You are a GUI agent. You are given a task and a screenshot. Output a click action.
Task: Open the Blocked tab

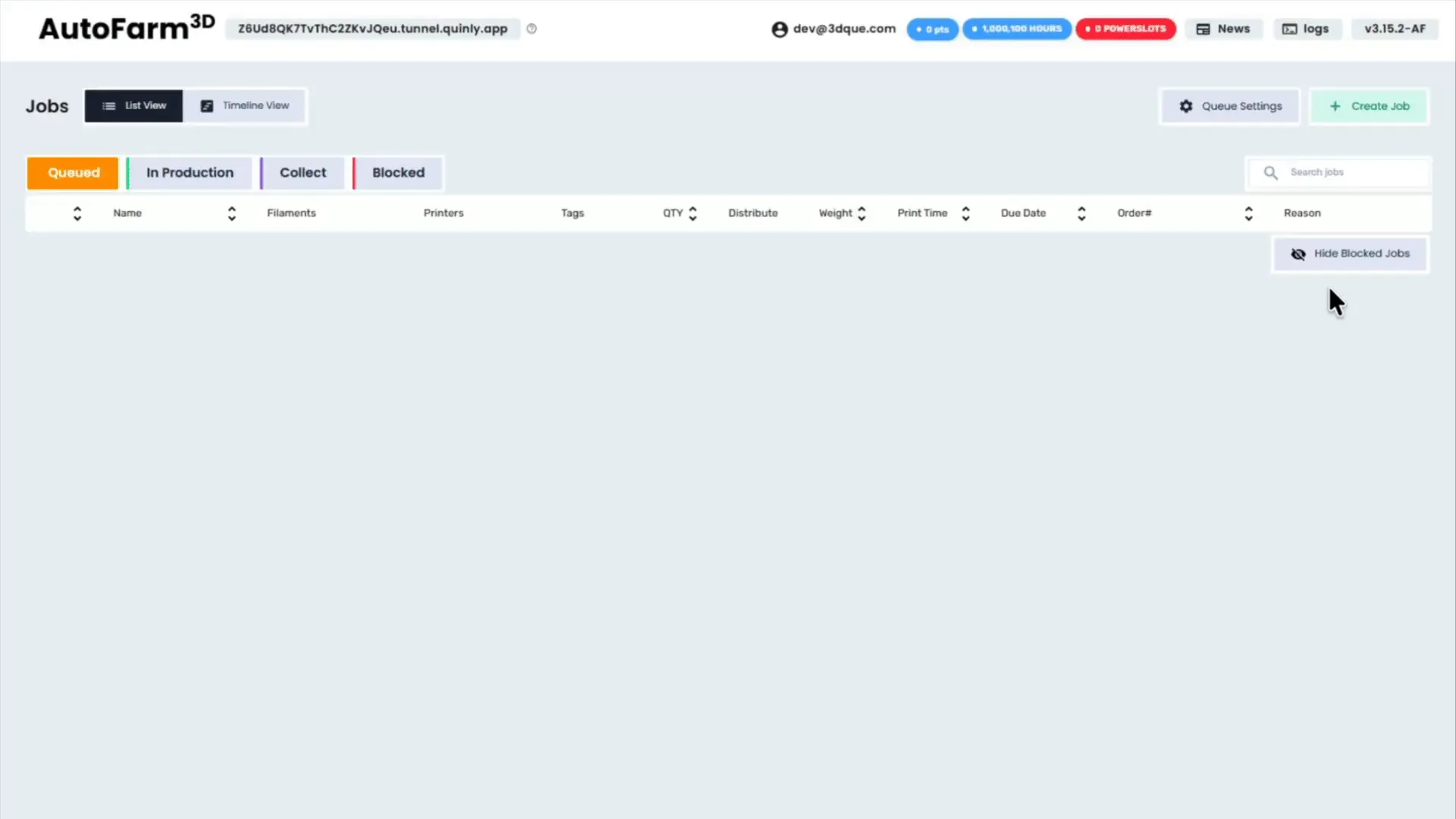(398, 173)
